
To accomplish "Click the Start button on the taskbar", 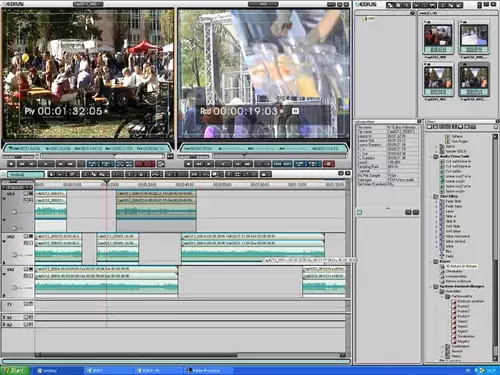I will pyautogui.click(x=15, y=370).
